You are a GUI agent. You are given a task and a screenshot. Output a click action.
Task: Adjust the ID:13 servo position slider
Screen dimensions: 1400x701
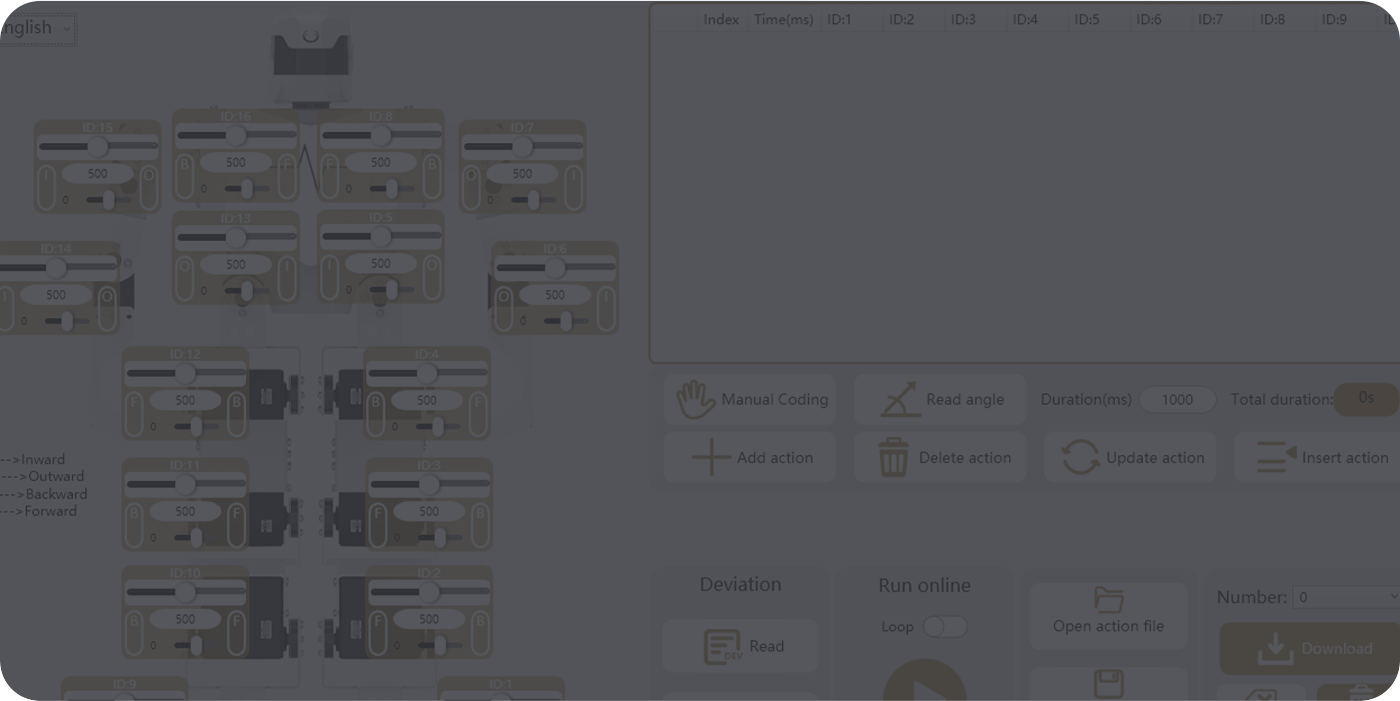pos(236,237)
